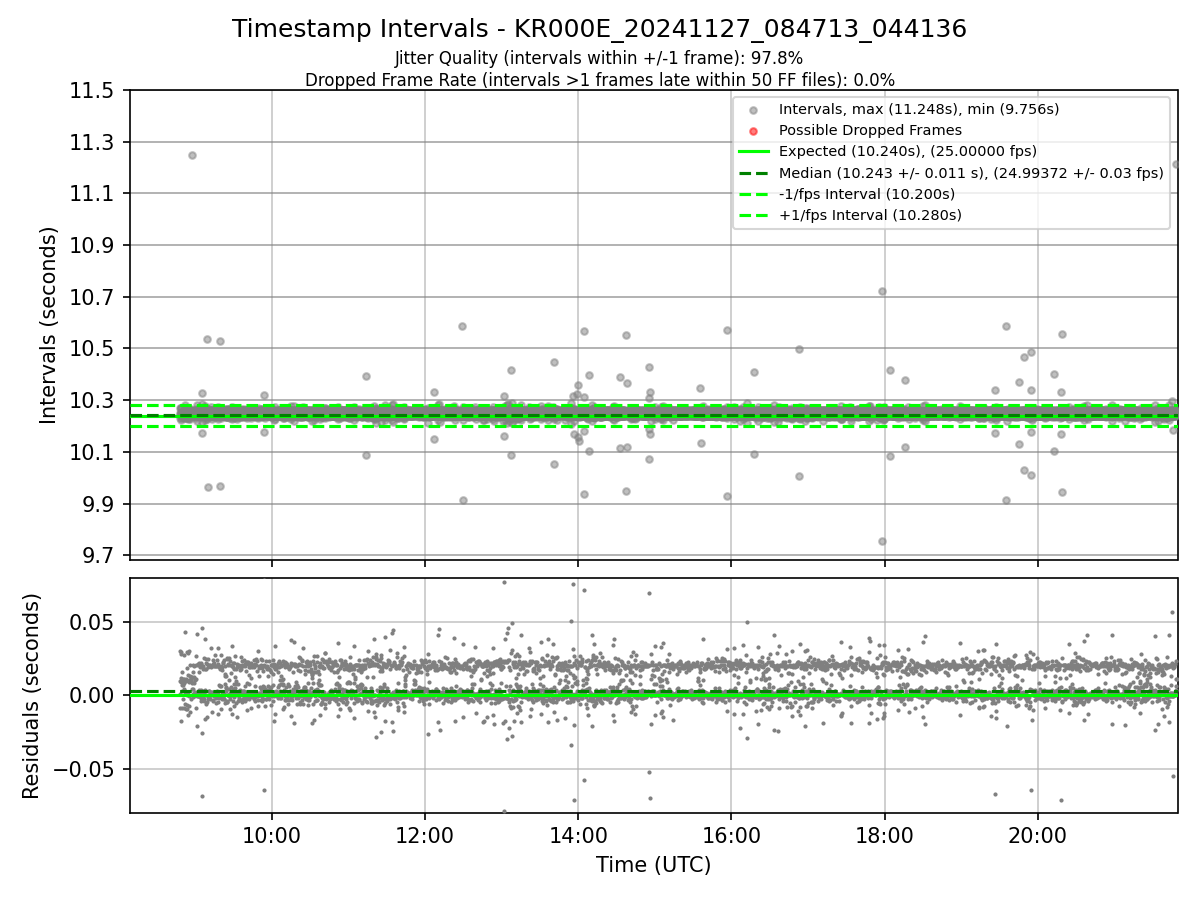
Task: Click the x-axis tick label '16:00'
Action: point(731,835)
